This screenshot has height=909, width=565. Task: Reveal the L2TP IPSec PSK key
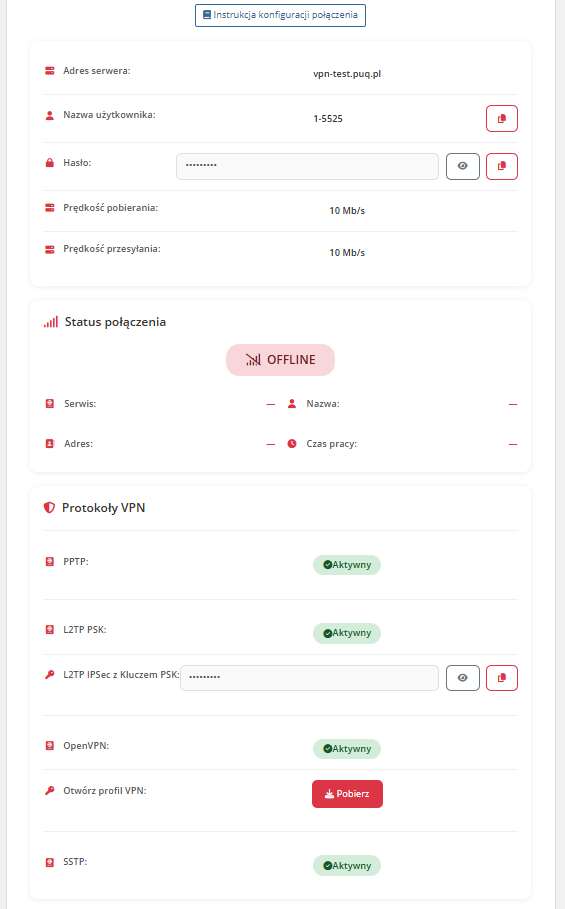[x=462, y=678]
